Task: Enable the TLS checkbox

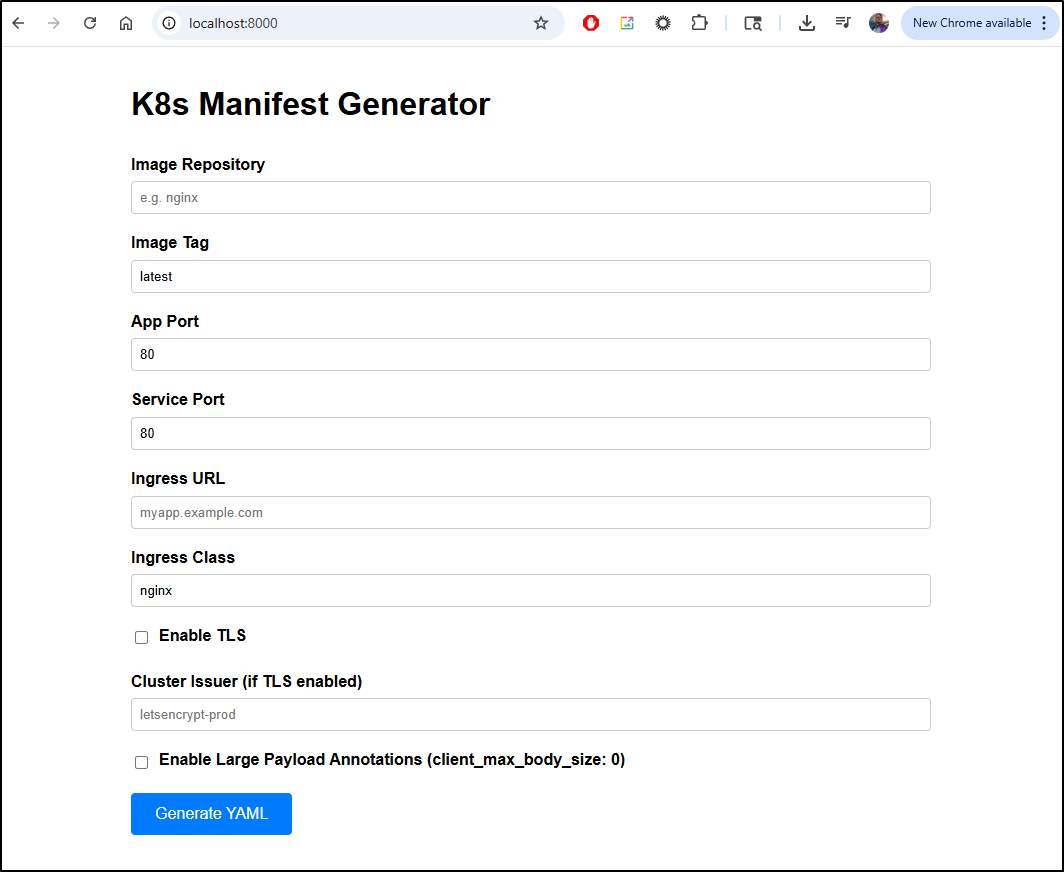Action: [142, 637]
